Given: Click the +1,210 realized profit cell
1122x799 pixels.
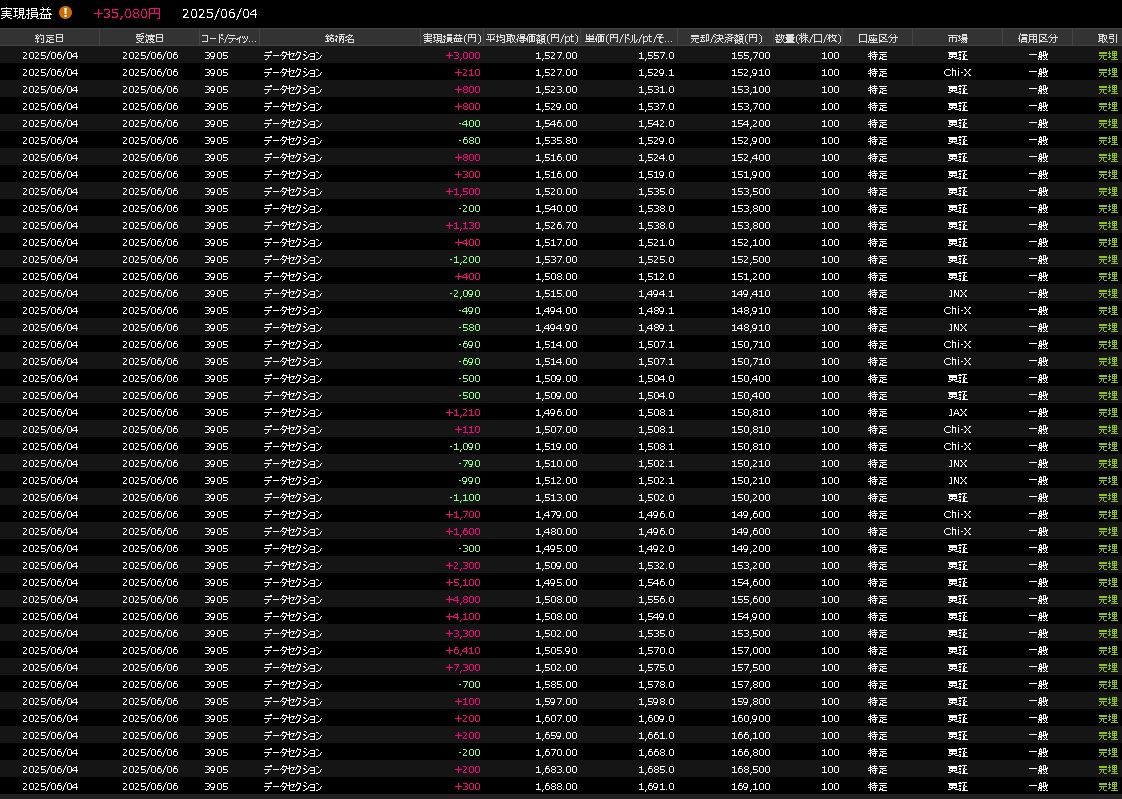Looking at the screenshot, I should pos(463,413).
